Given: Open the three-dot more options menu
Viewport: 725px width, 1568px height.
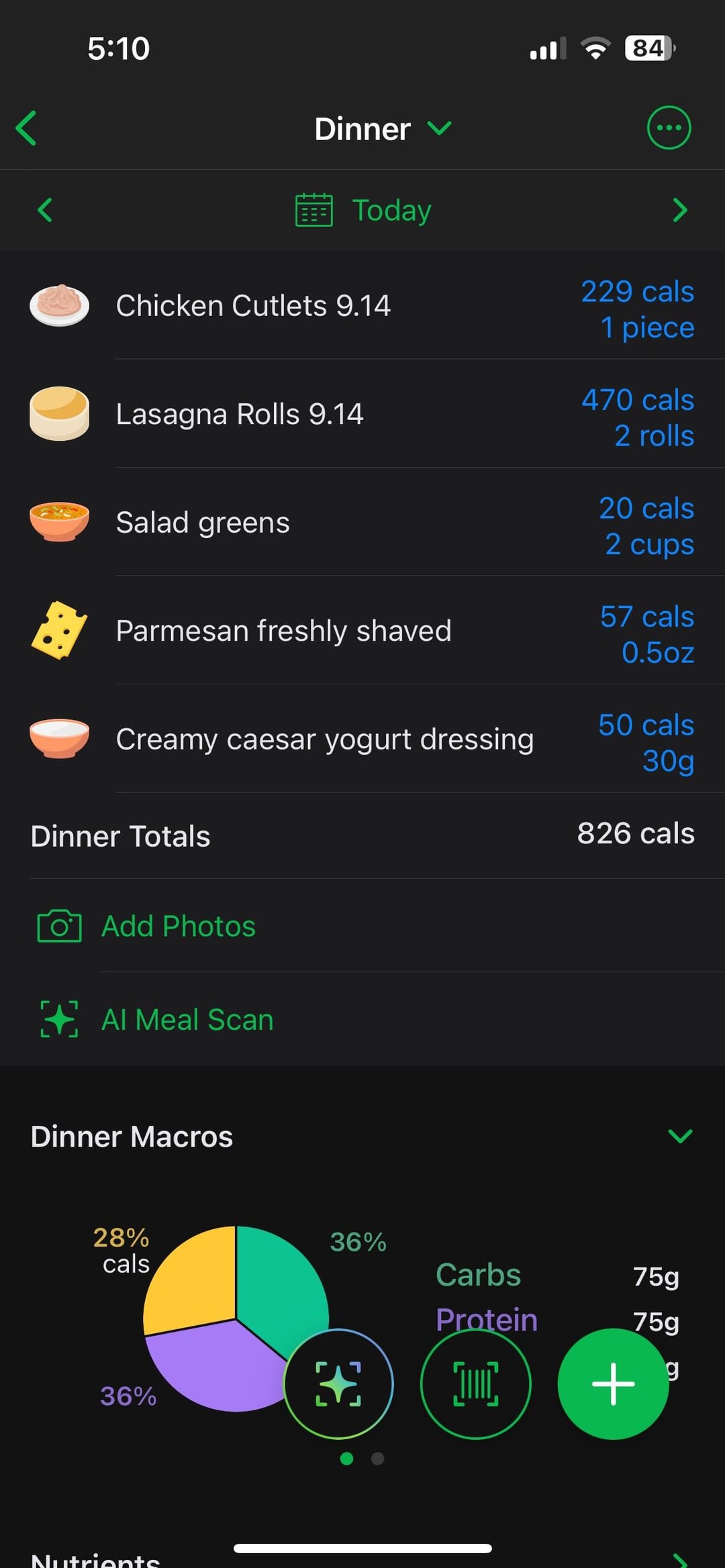Looking at the screenshot, I should 669,127.
